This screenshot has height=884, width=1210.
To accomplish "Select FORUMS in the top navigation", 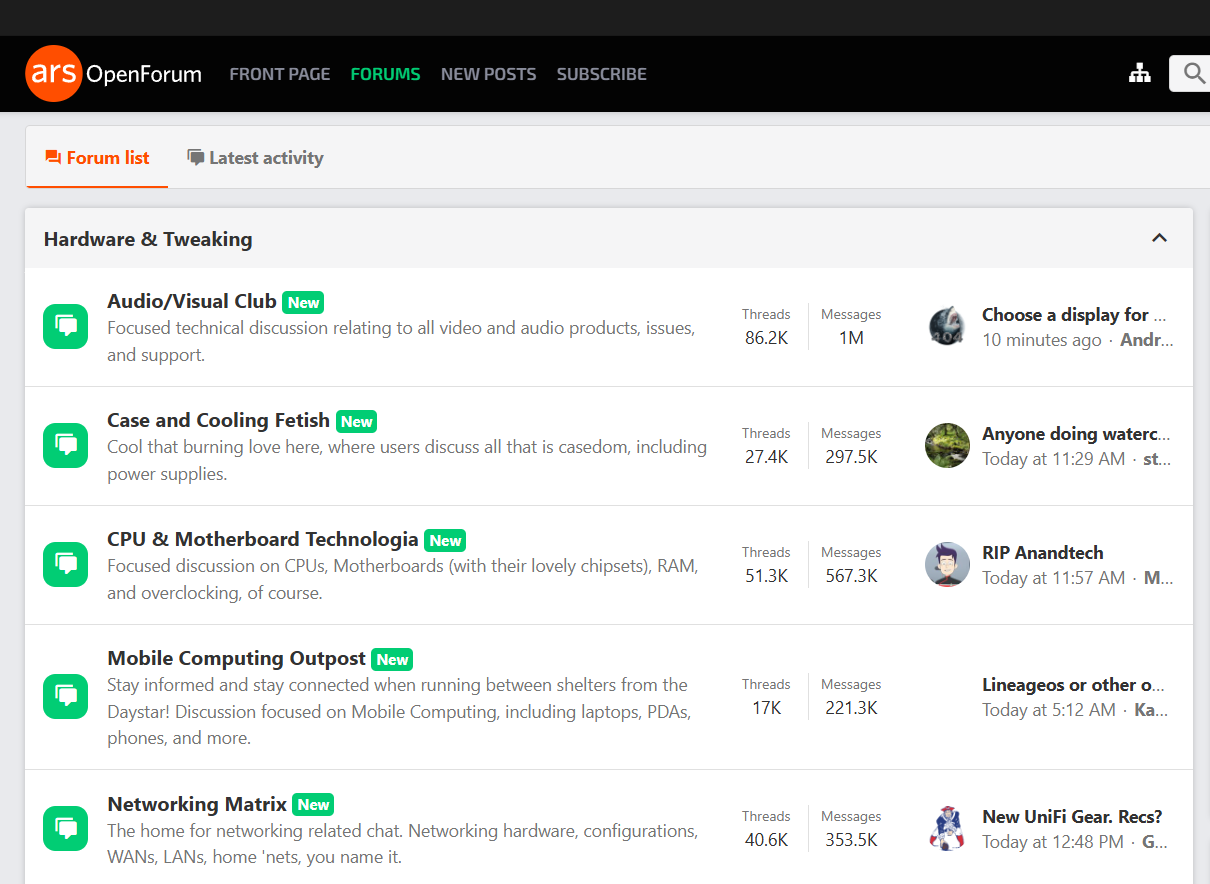I will click(385, 74).
